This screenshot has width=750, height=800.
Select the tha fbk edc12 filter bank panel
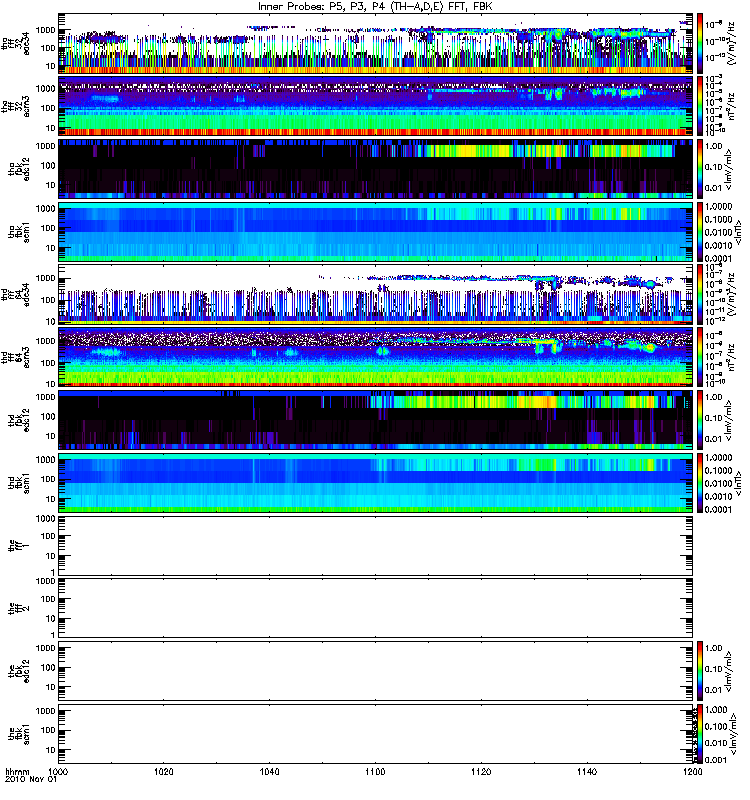(x=376, y=169)
